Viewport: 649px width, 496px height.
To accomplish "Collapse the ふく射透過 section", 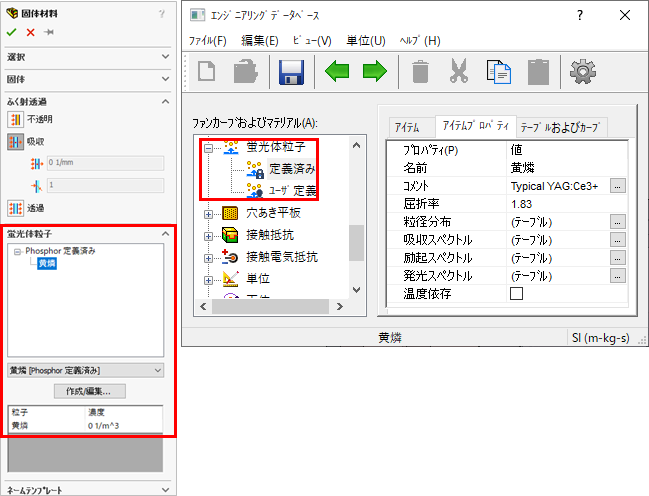I will (x=166, y=101).
